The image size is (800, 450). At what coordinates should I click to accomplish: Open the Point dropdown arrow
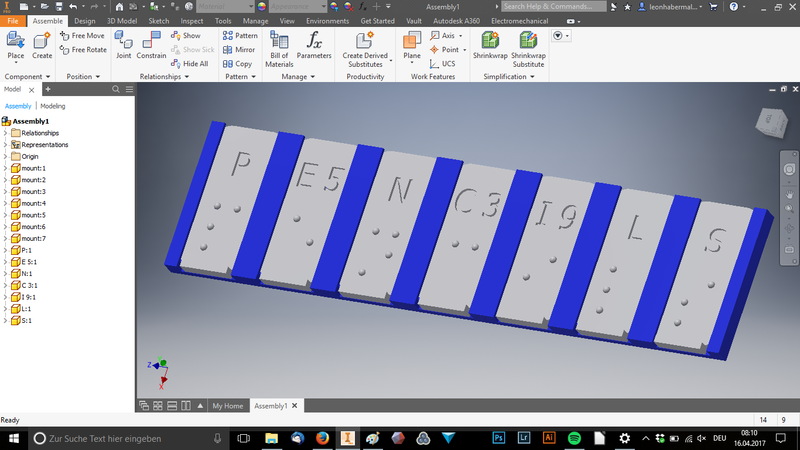[x=466, y=49]
